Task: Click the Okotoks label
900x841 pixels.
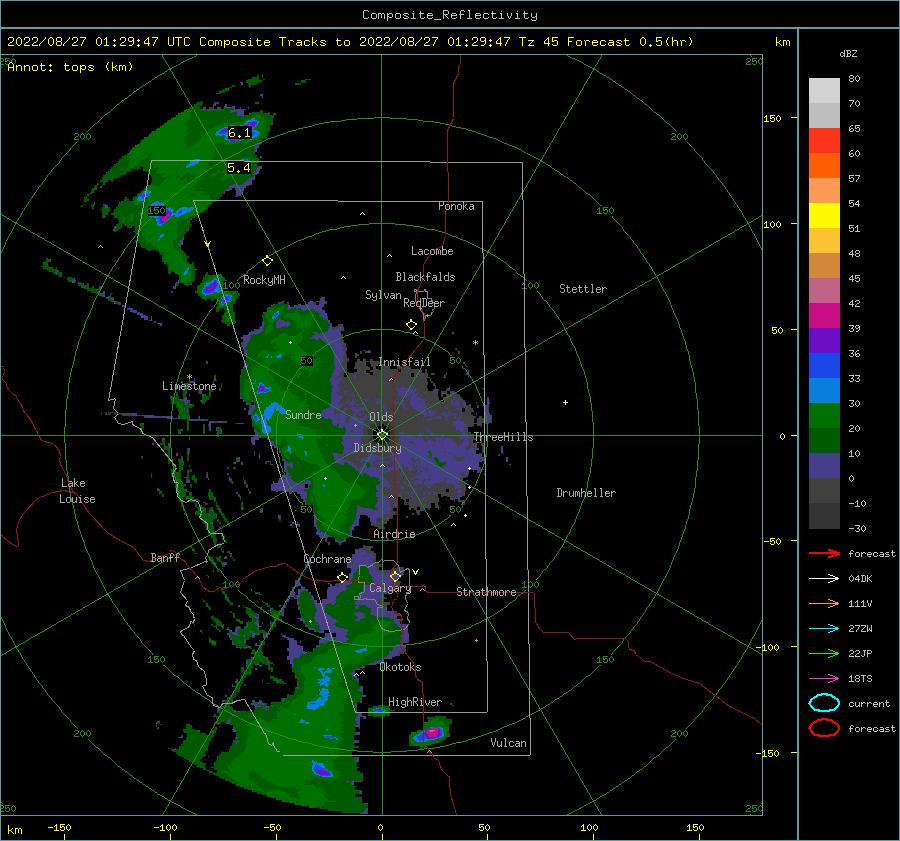Action: pos(400,667)
